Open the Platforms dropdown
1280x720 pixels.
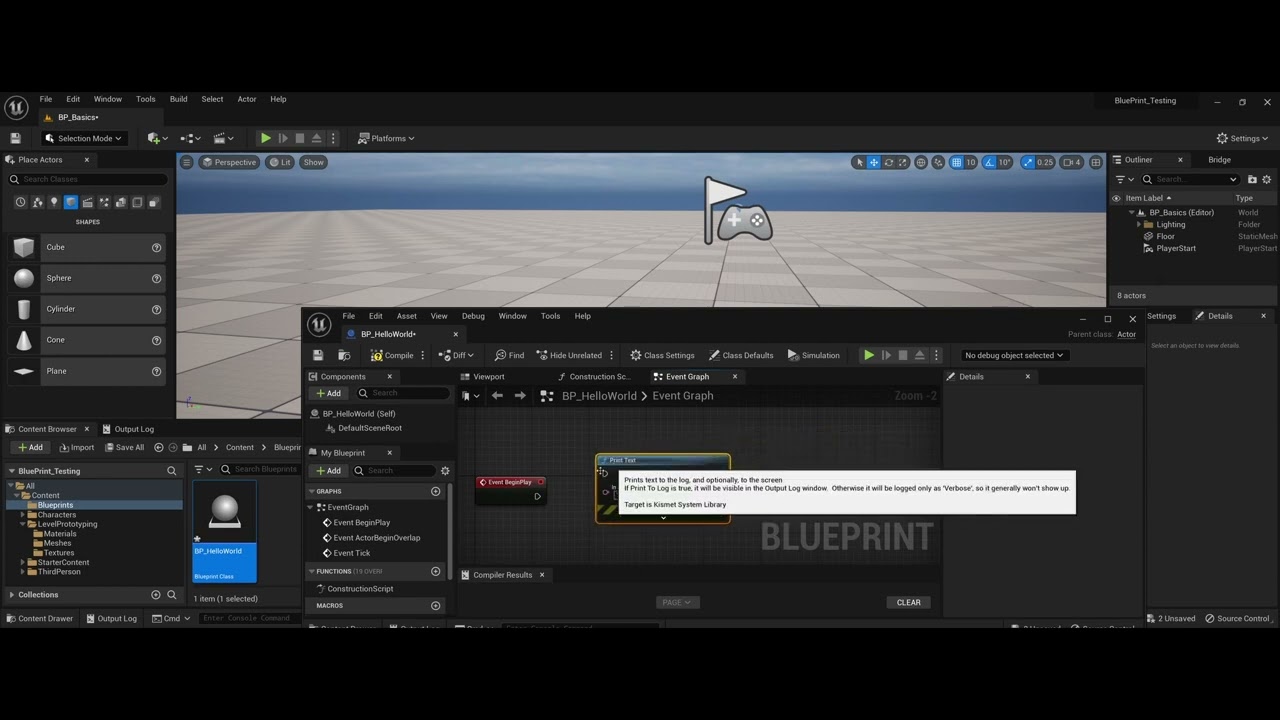pyautogui.click(x=386, y=138)
